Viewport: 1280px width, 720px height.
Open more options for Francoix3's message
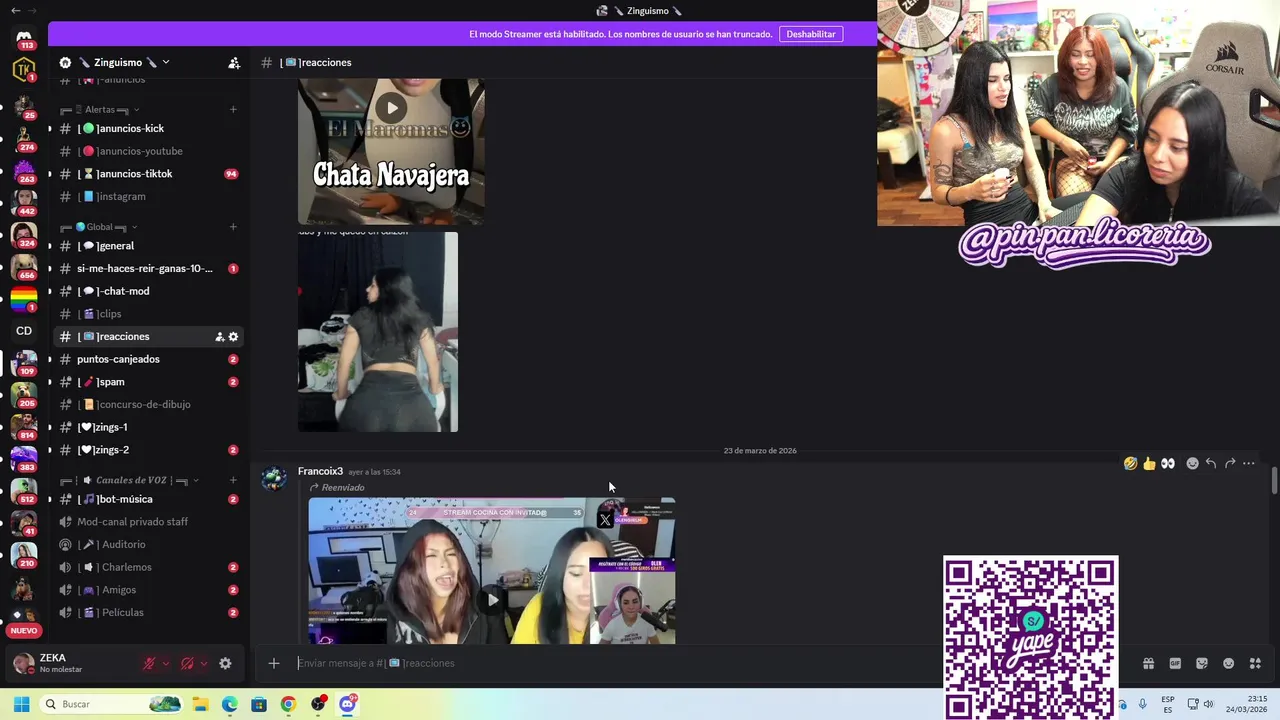coord(1249,463)
